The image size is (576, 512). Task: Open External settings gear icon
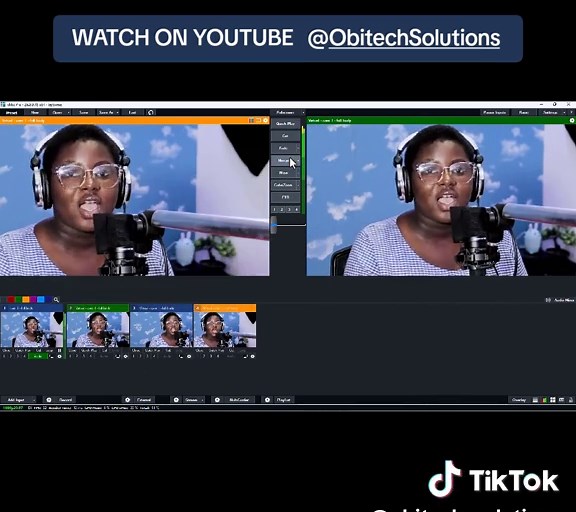point(127,400)
